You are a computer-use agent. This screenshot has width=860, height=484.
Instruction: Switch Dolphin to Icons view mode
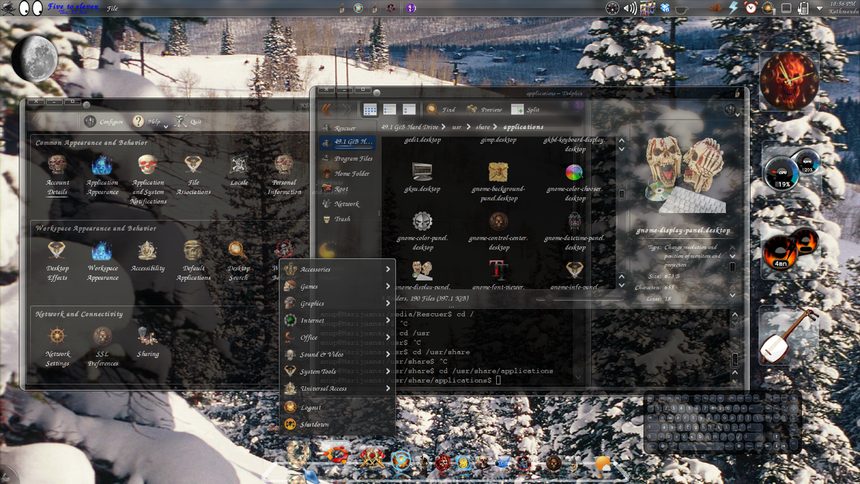(x=370, y=110)
